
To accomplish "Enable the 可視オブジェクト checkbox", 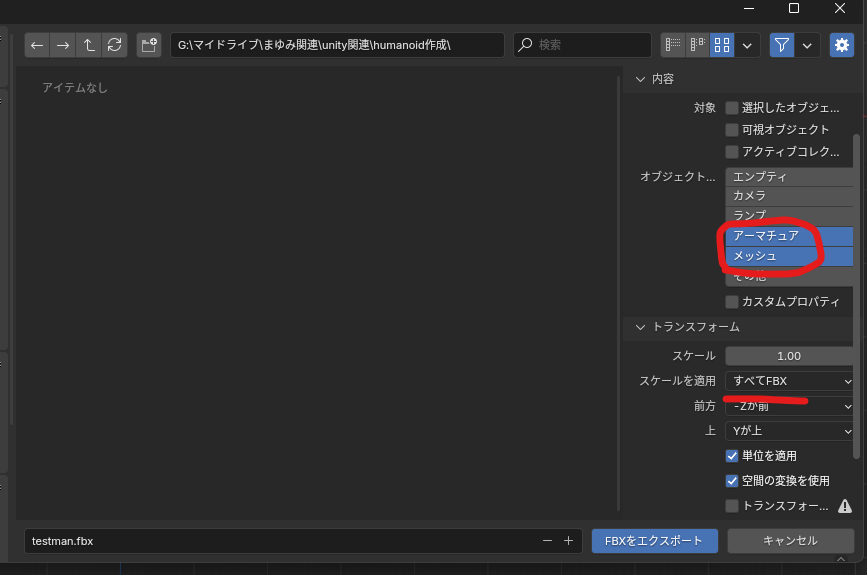I will [732, 130].
